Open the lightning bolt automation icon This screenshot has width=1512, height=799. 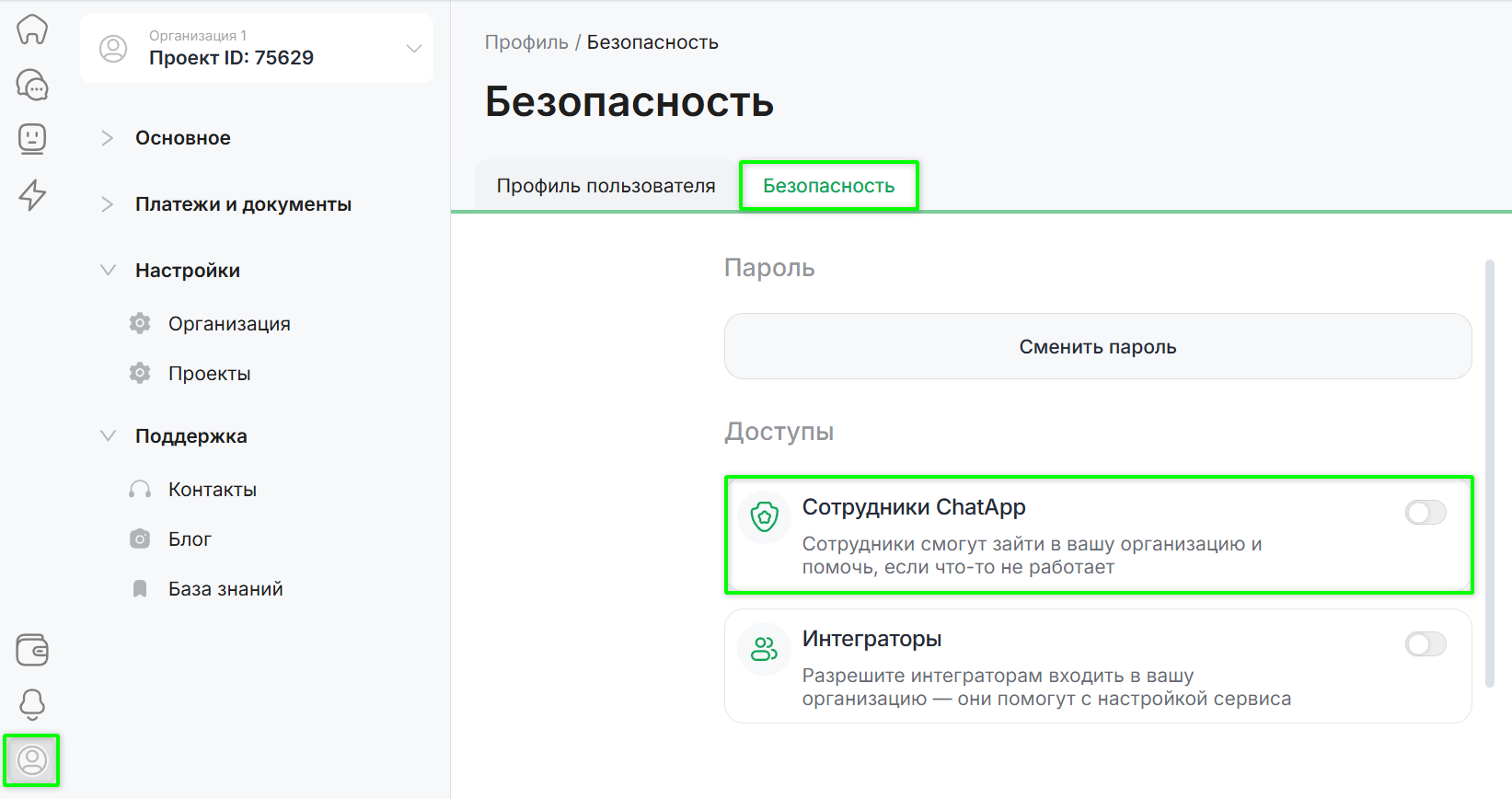click(32, 194)
